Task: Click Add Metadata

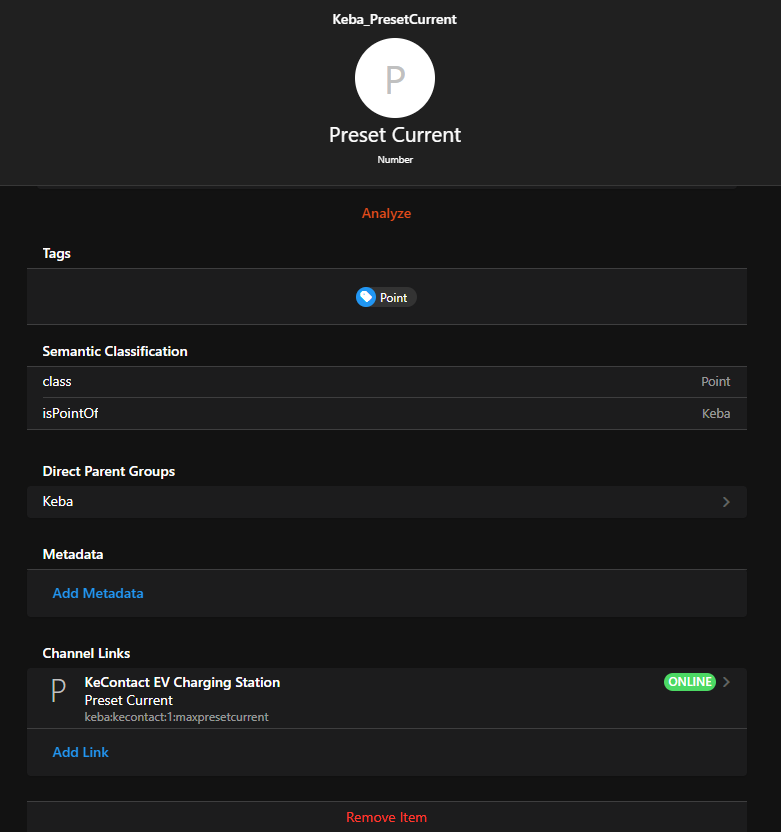Action: pos(98,593)
